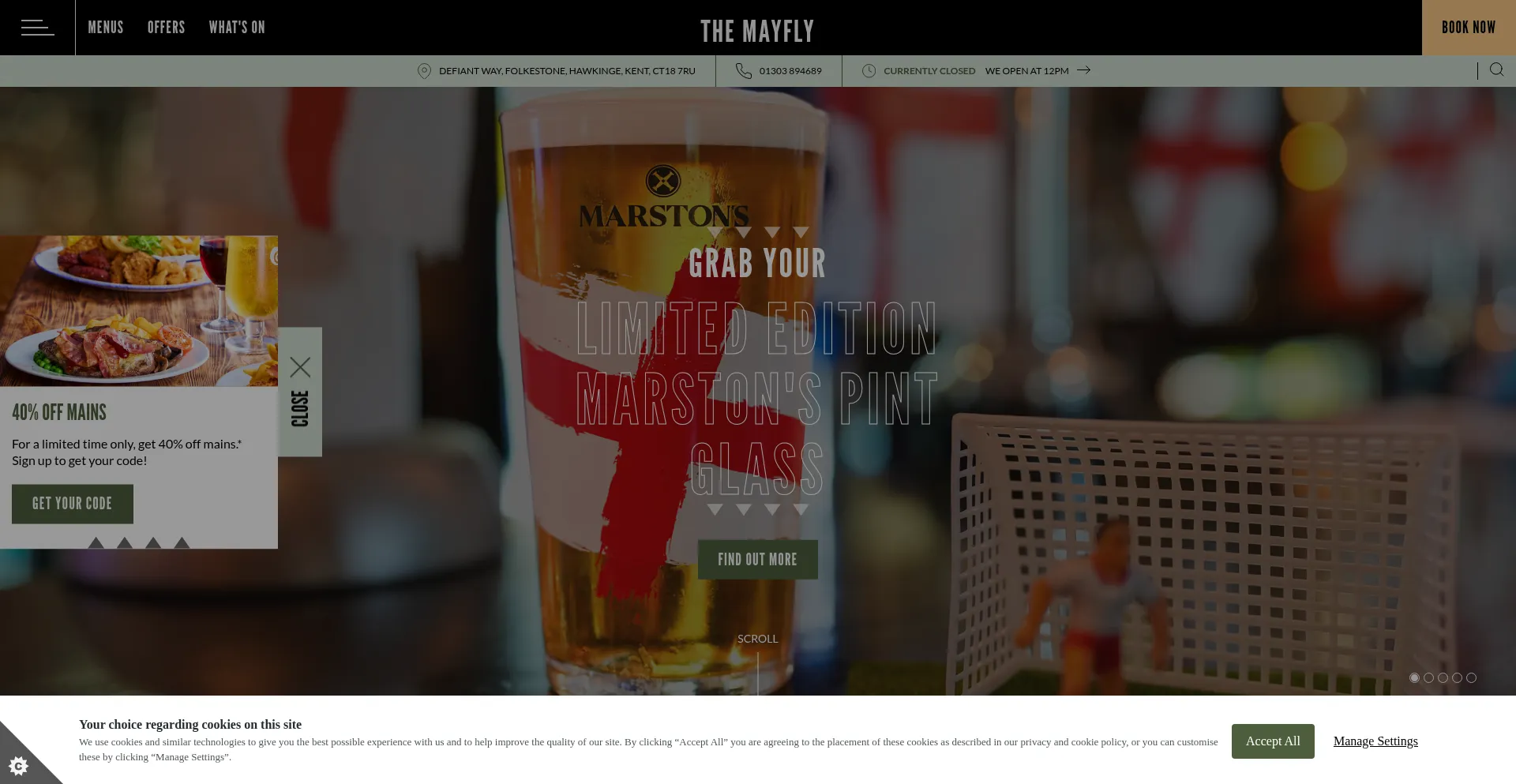Select the fifth carousel slide dot
Image resolution: width=1516 pixels, height=784 pixels.
(1471, 677)
